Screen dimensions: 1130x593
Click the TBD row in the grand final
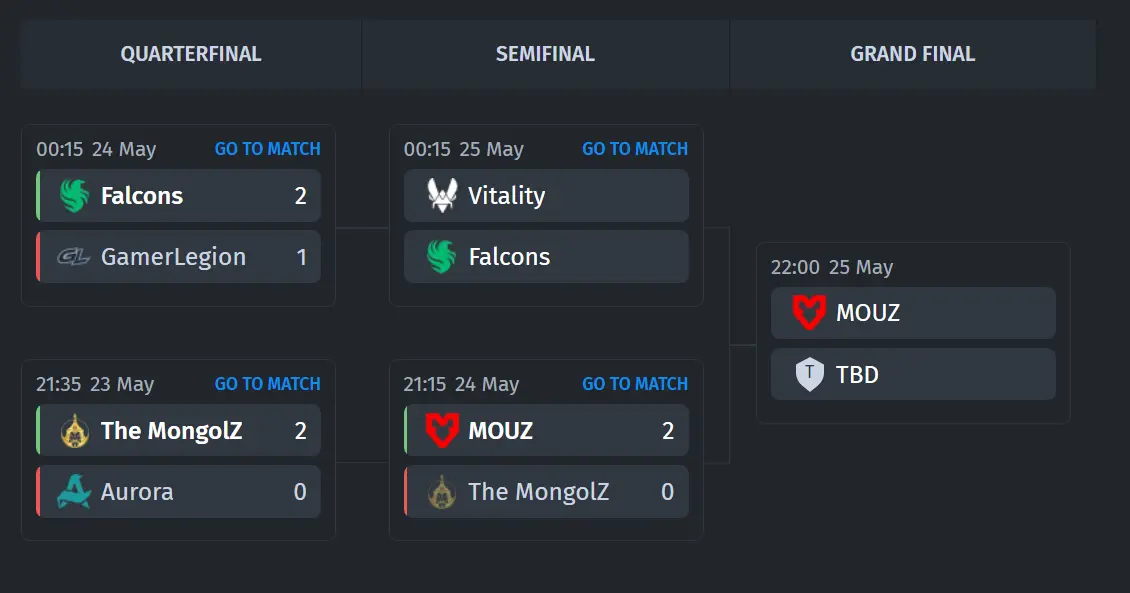pos(913,374)
